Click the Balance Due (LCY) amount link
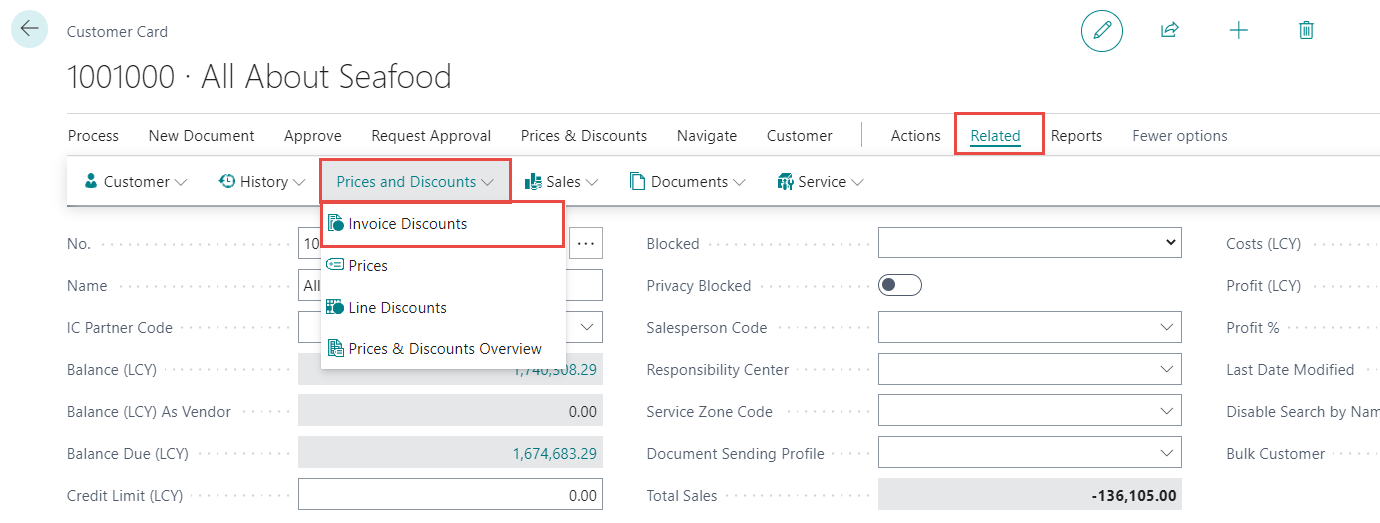1380x523 pixels. 554,454
